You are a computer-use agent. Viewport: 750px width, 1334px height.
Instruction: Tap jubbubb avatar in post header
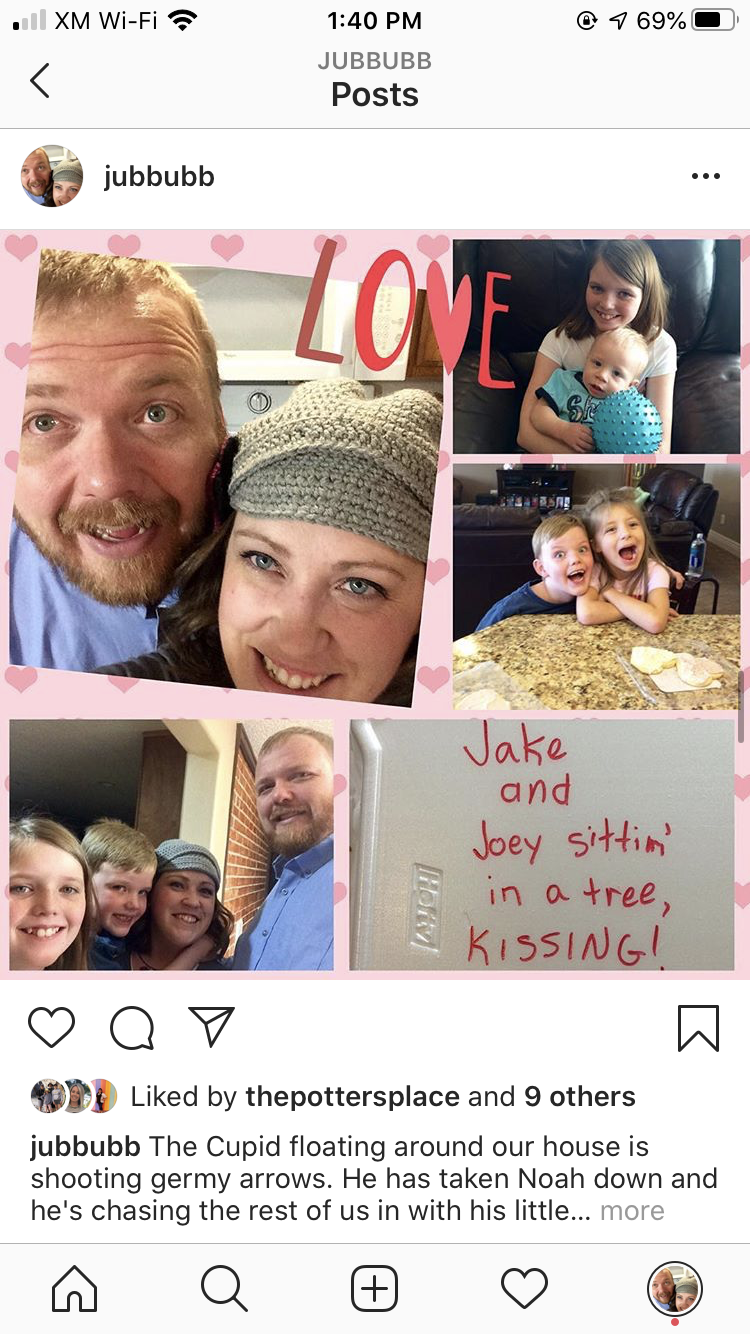(x=52, y=177)
